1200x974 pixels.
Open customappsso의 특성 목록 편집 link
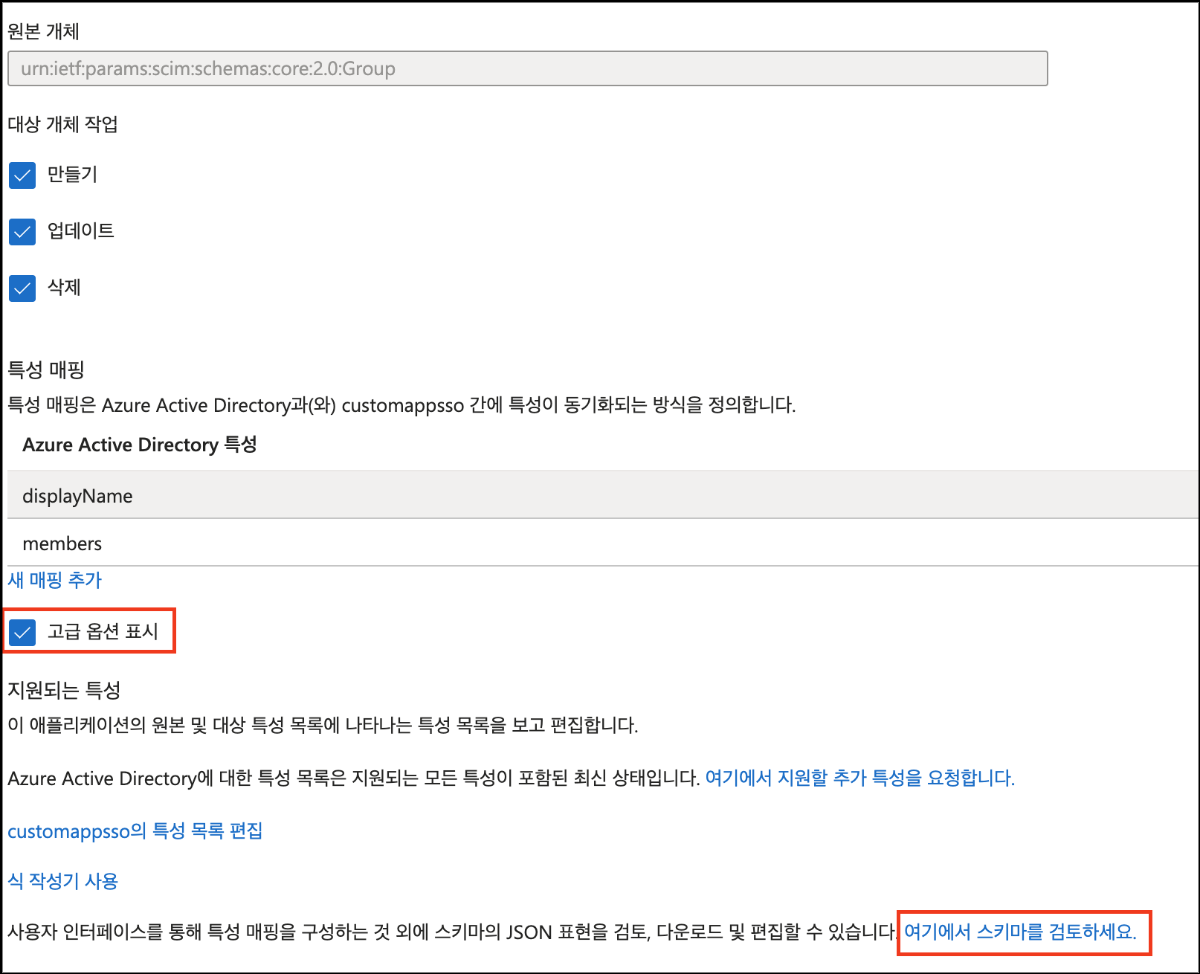coord(135,831)
